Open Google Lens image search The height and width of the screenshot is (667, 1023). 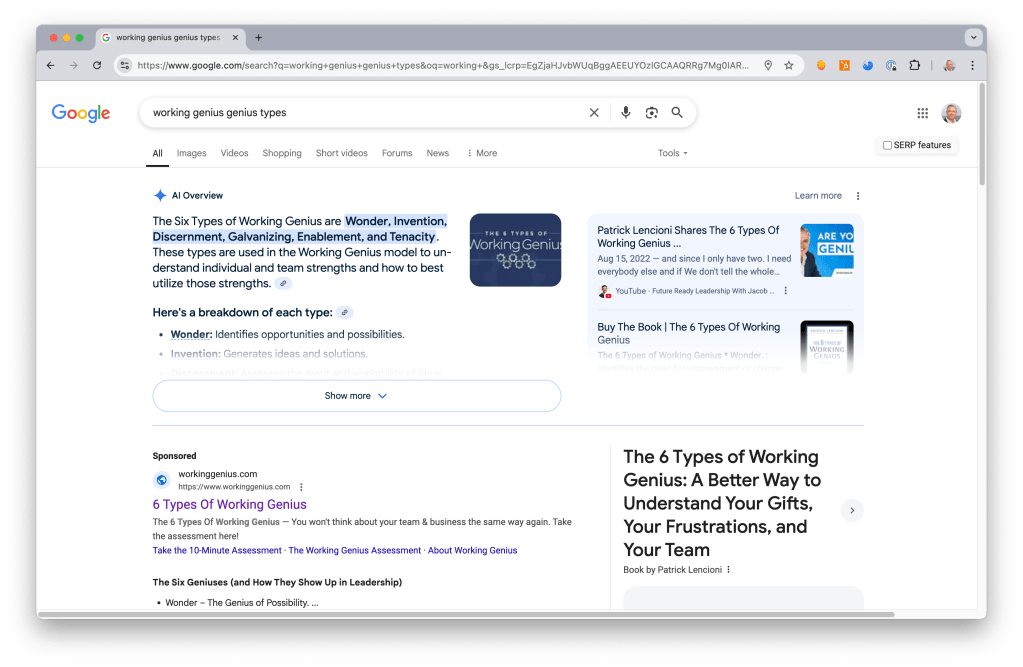[x=651, y=113]
